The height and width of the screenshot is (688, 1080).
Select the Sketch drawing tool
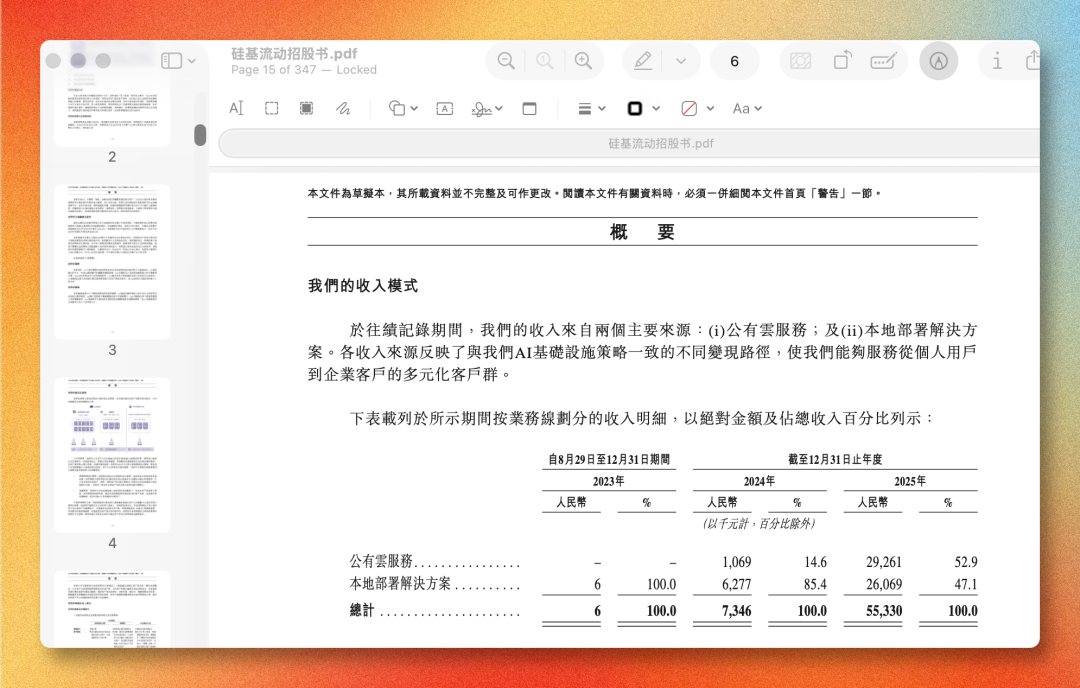pyautogui.click(x=343, y=108)
